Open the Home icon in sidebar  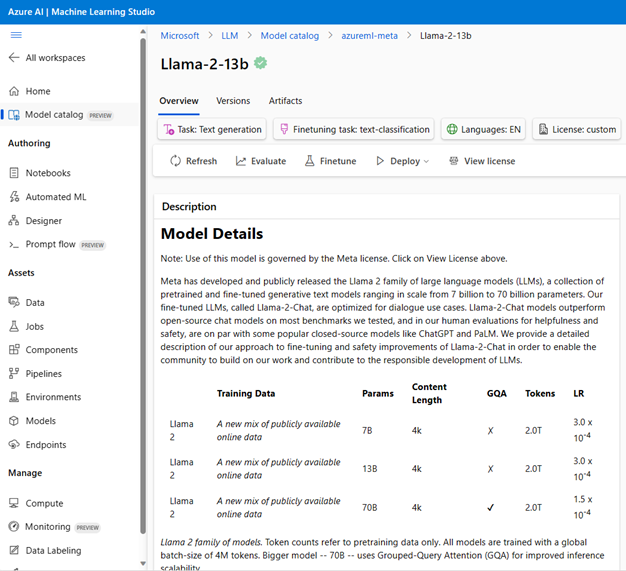click(14, 91)
